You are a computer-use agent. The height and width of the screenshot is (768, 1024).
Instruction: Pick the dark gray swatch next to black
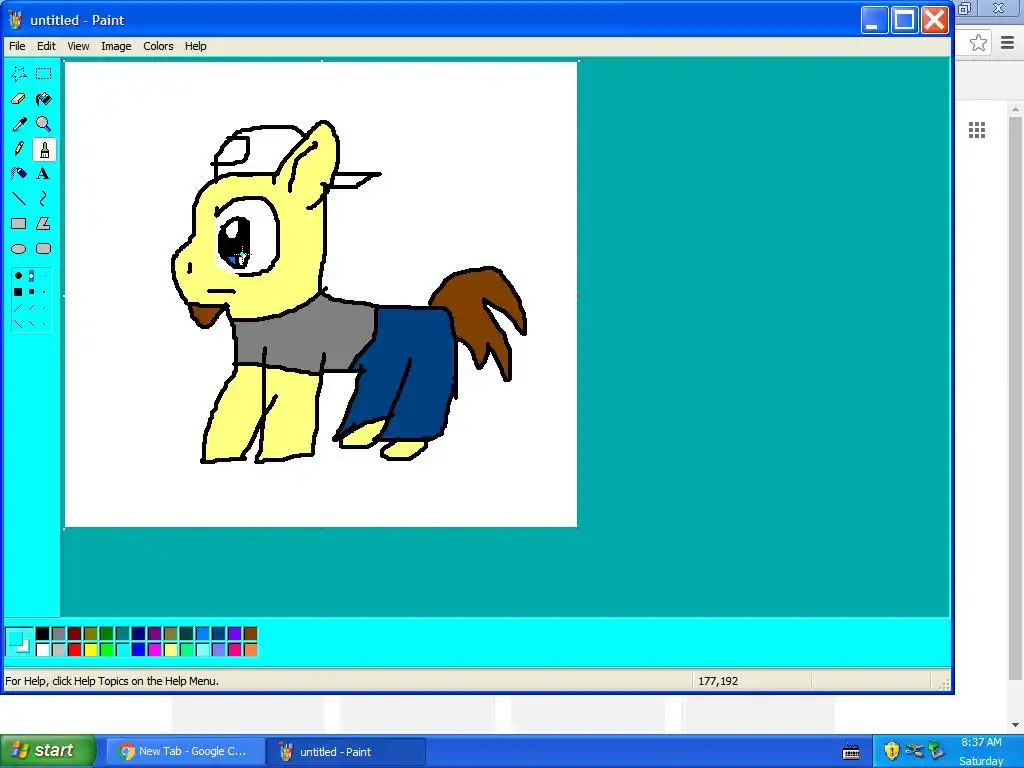pyautogui.click(x=58, y=633)
